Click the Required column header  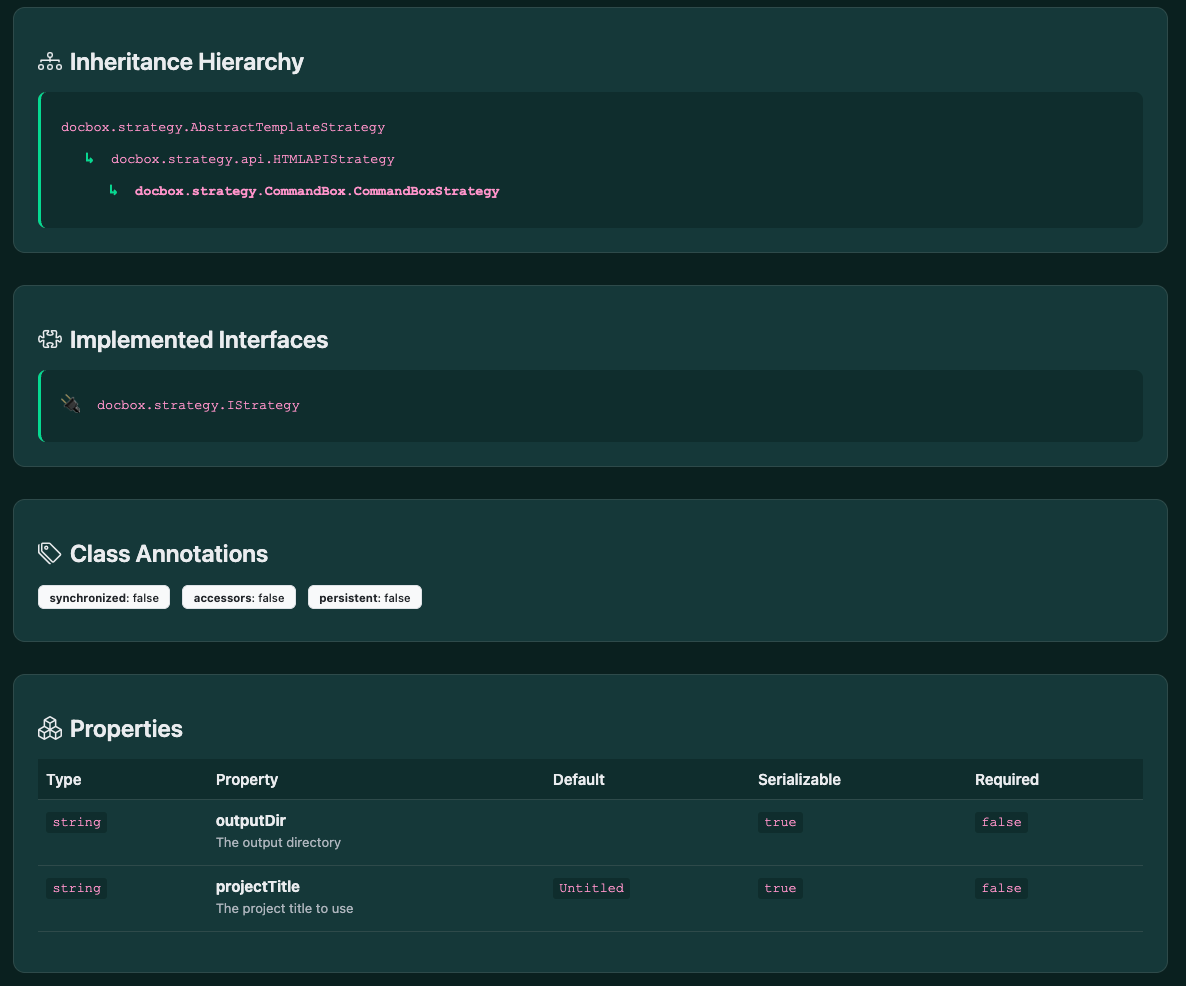point(1007,780)
